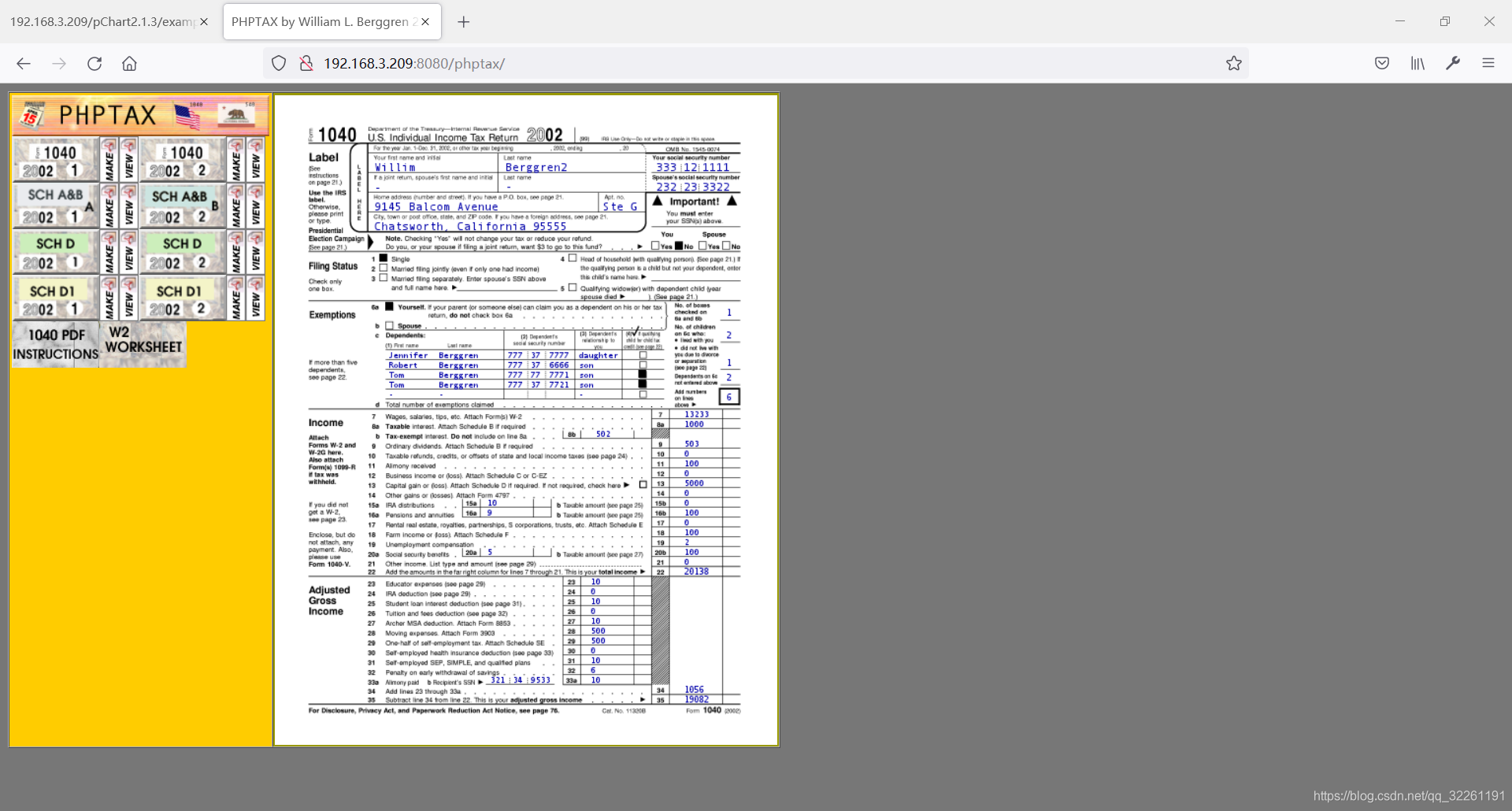
Task: Open tracking protection shield icon
Action: pyautogui.click(x=279, y=64)
